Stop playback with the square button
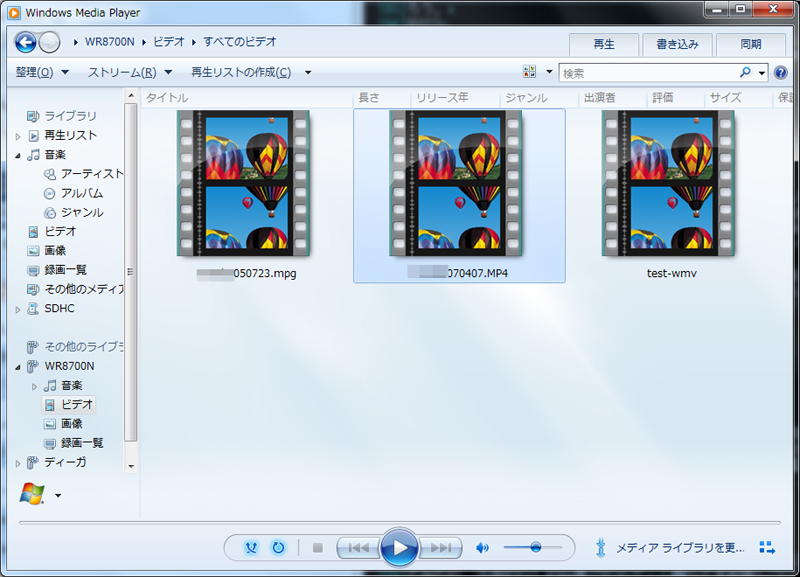Viewport: 800px width, 577px height. (318, 548)
